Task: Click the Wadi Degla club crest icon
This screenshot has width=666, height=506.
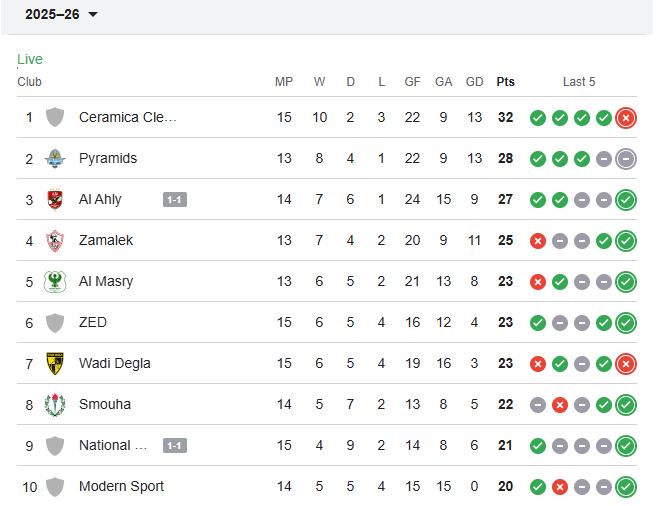Action: point(55,363)
